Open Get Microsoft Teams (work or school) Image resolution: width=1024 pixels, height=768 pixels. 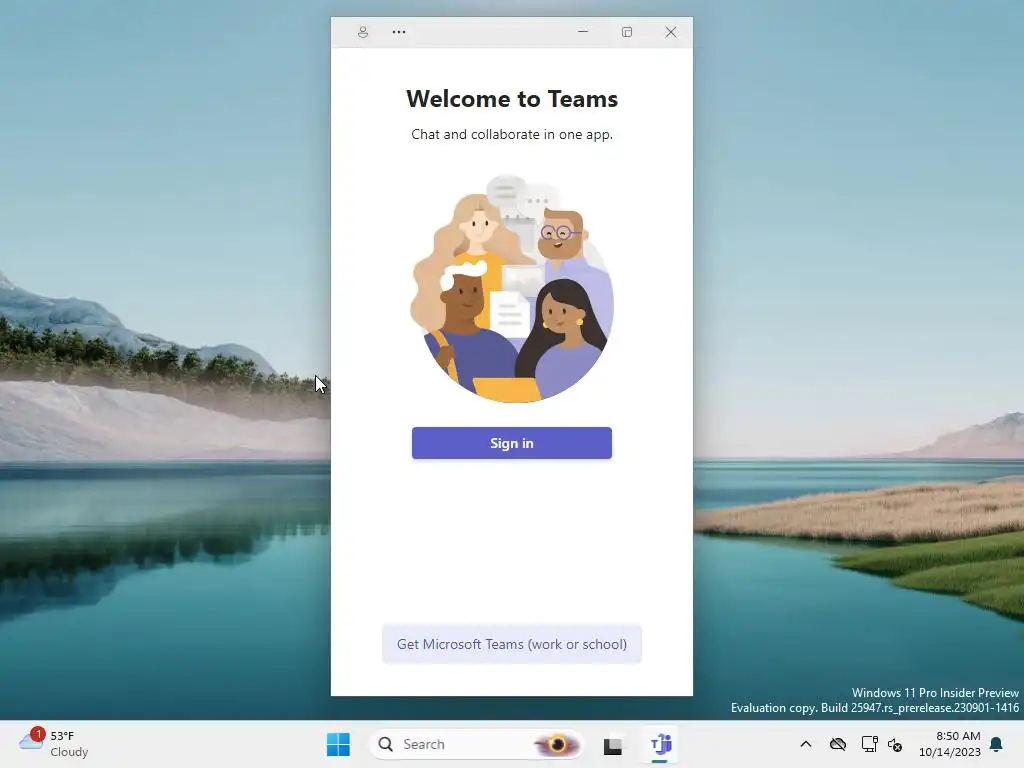511,644
